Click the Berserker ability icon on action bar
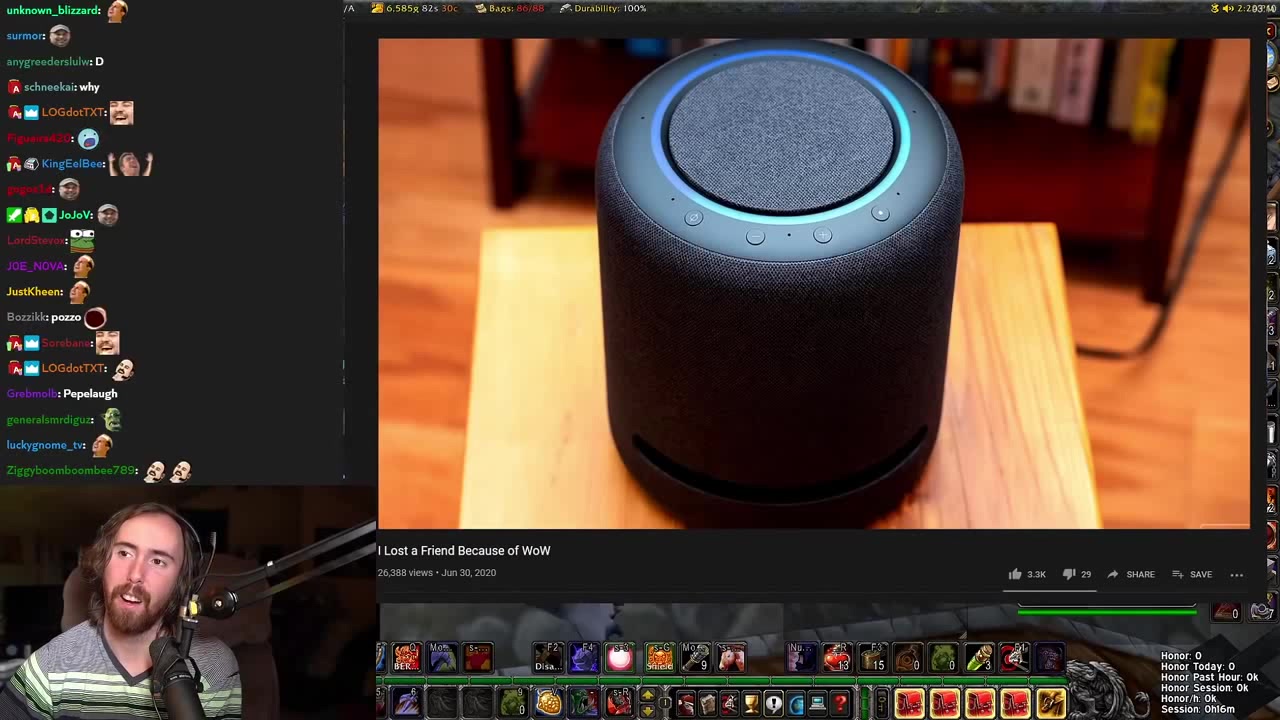Image resolution: width=1280 pixels, height=720 pixels. [x=406, y=657]
